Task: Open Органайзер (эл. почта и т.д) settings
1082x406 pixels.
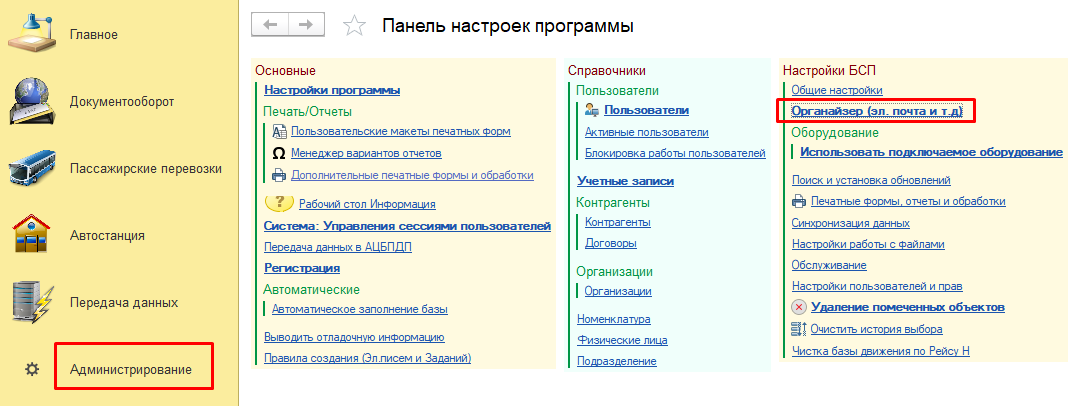Action: (876, 111)
